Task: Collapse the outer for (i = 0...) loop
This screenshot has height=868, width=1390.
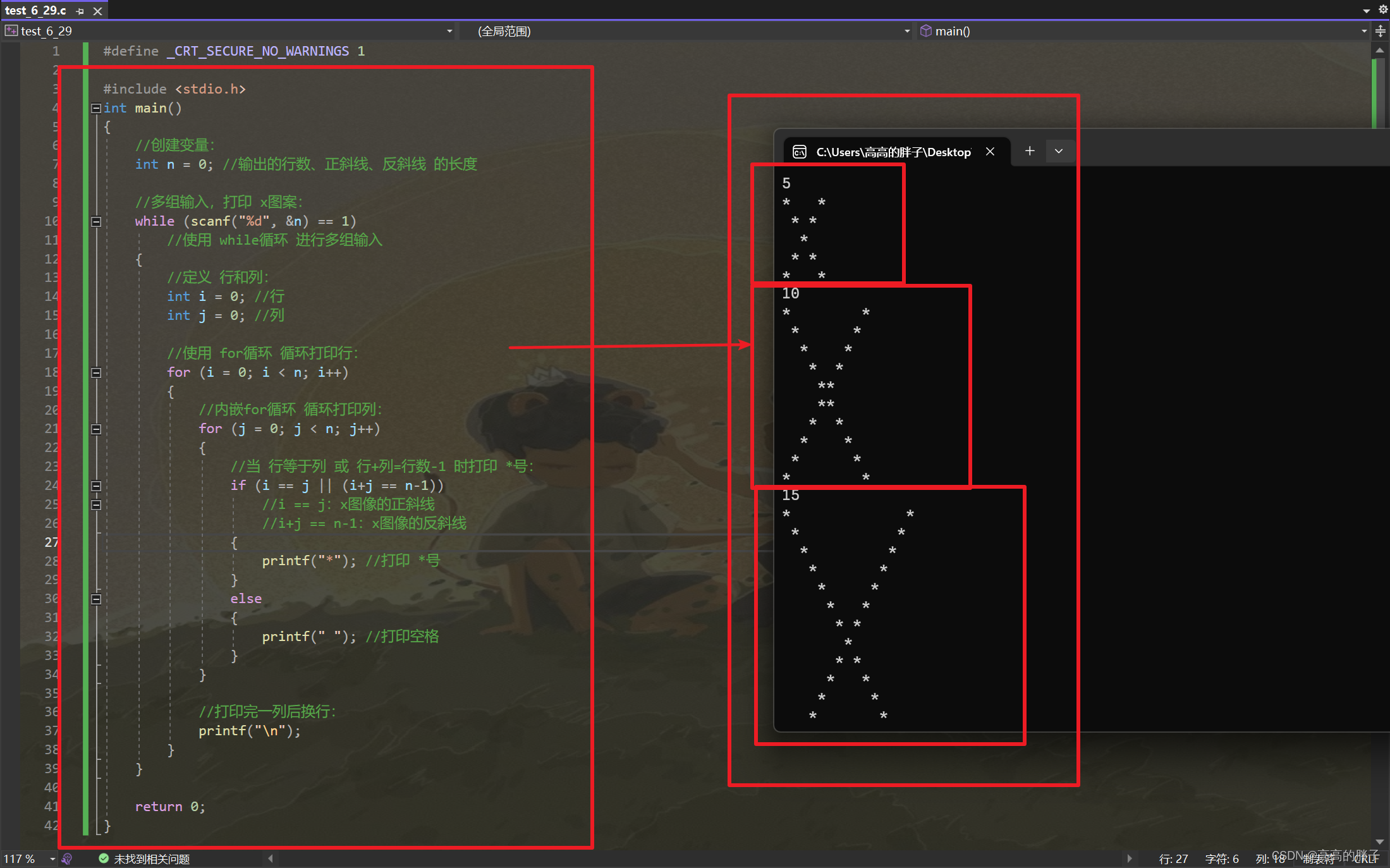Action: tap(96, 373)
